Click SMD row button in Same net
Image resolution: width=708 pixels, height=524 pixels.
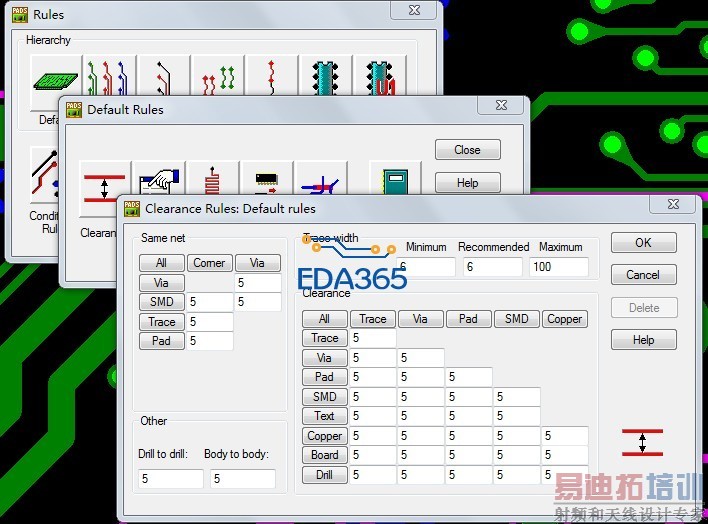pyautogui.click(x=162, y=302)
